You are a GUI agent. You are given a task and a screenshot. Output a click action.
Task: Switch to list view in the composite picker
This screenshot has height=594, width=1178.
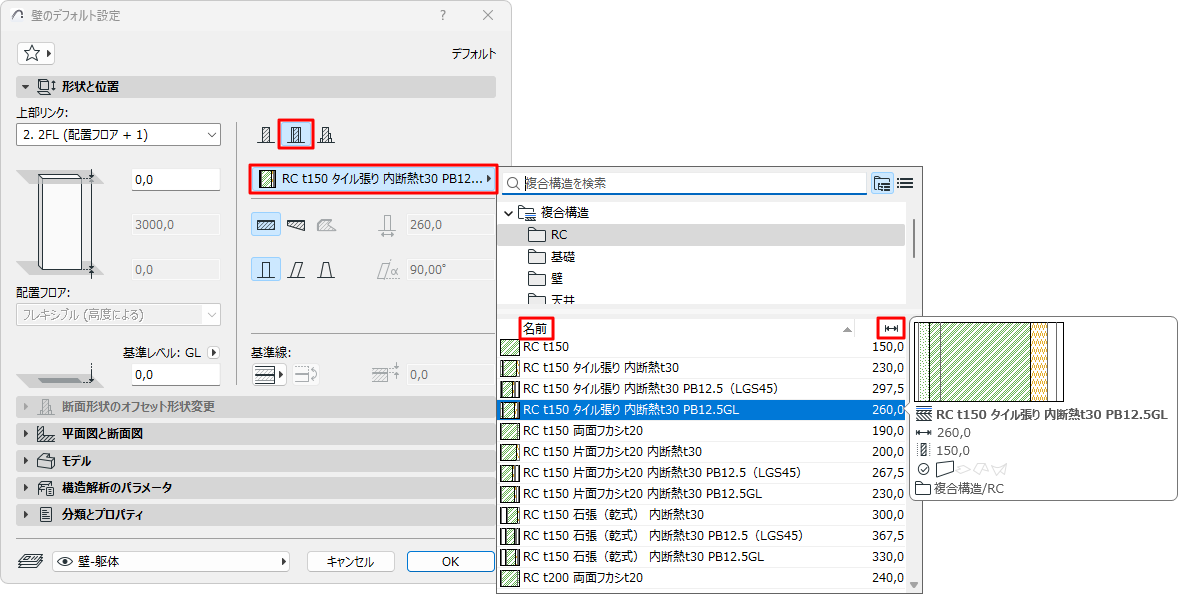[x=905, y=183]
